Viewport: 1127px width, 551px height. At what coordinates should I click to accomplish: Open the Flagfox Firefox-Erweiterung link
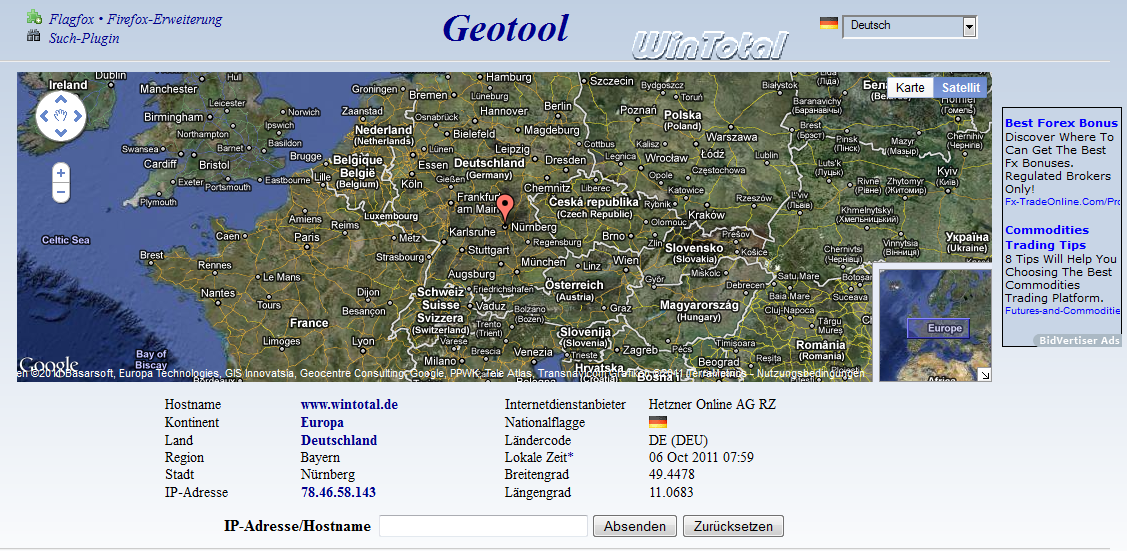(135, 19)
